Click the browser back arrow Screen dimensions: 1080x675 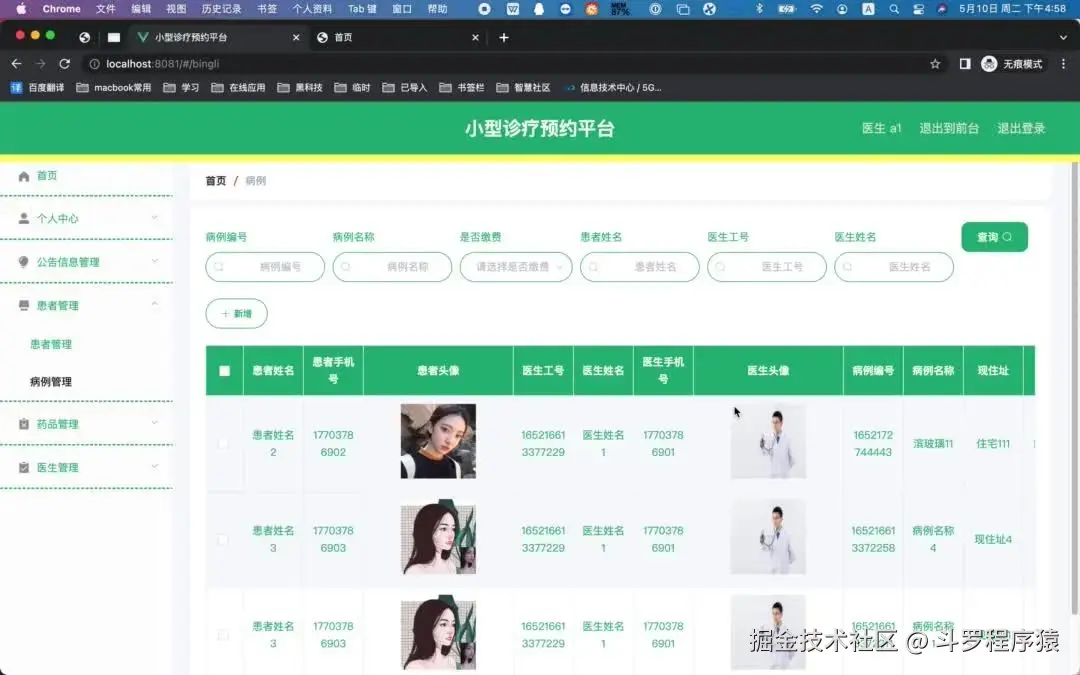click(17, 63)
